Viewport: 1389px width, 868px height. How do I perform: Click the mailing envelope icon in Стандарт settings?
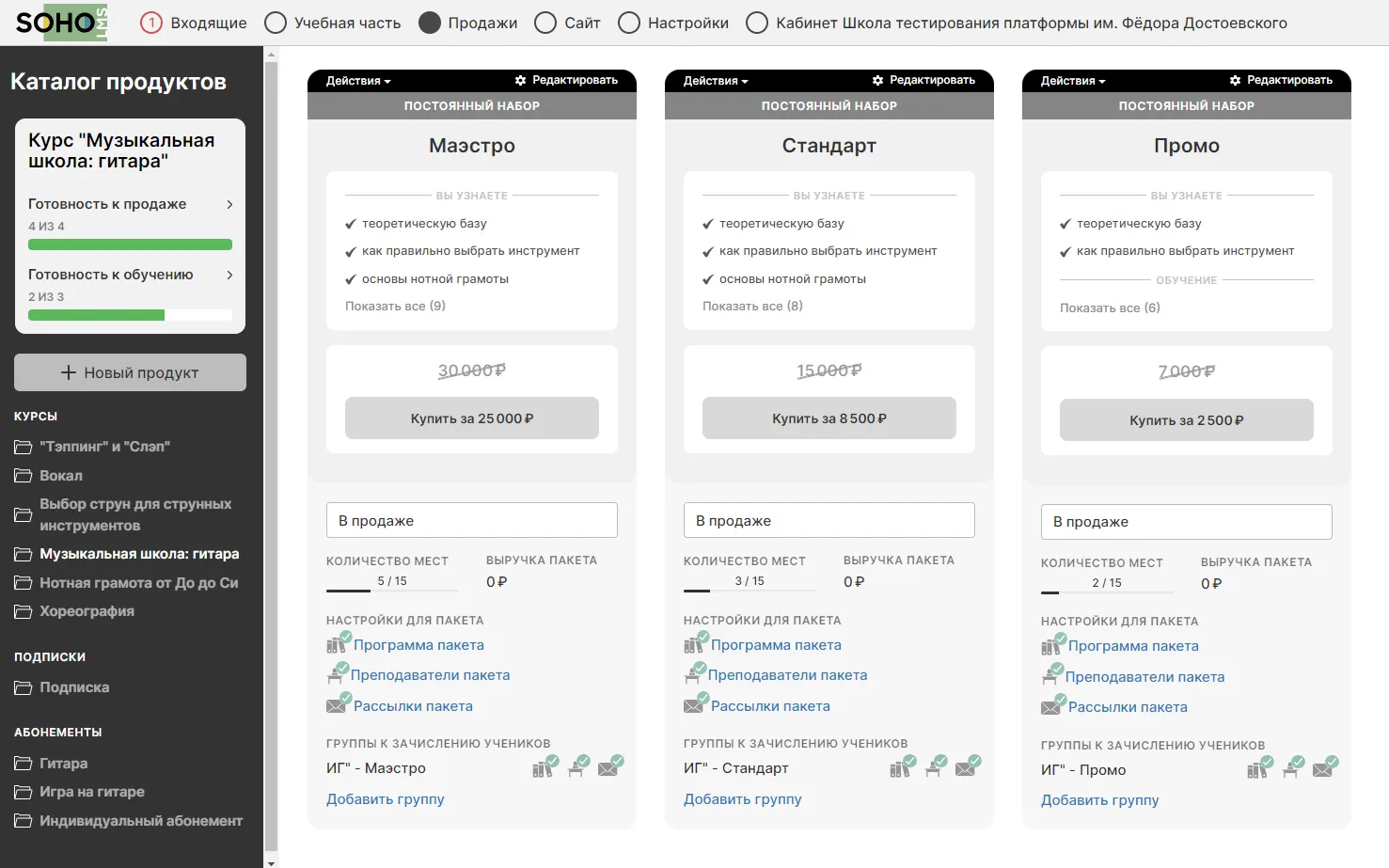(x=694, y=704)
